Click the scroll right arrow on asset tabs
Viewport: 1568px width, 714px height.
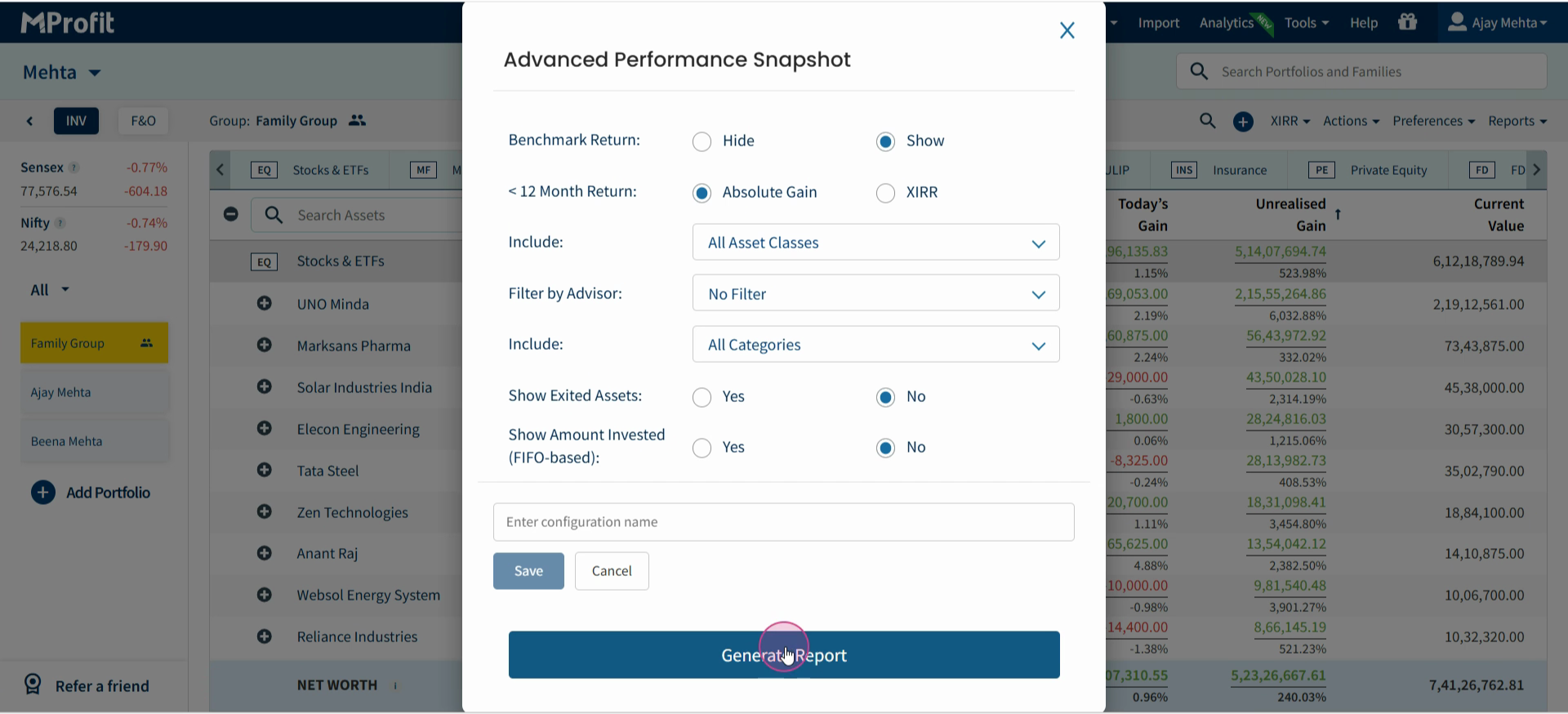(1536, 170)
